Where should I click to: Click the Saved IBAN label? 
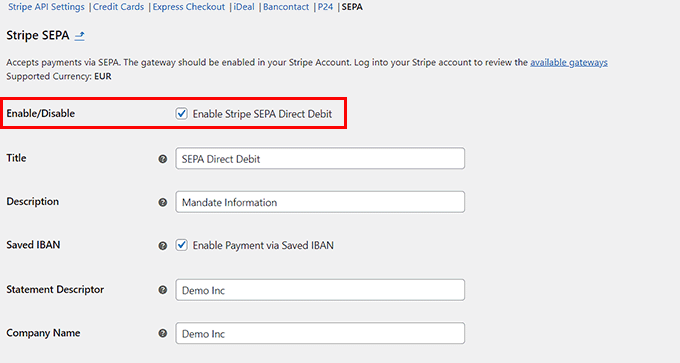[x=33, y=245]
